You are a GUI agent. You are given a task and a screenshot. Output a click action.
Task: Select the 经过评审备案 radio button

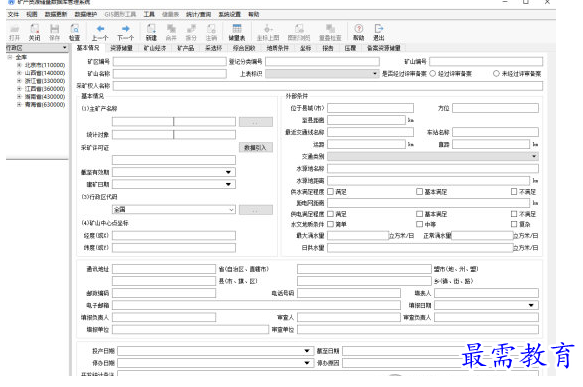click(433, 74)
